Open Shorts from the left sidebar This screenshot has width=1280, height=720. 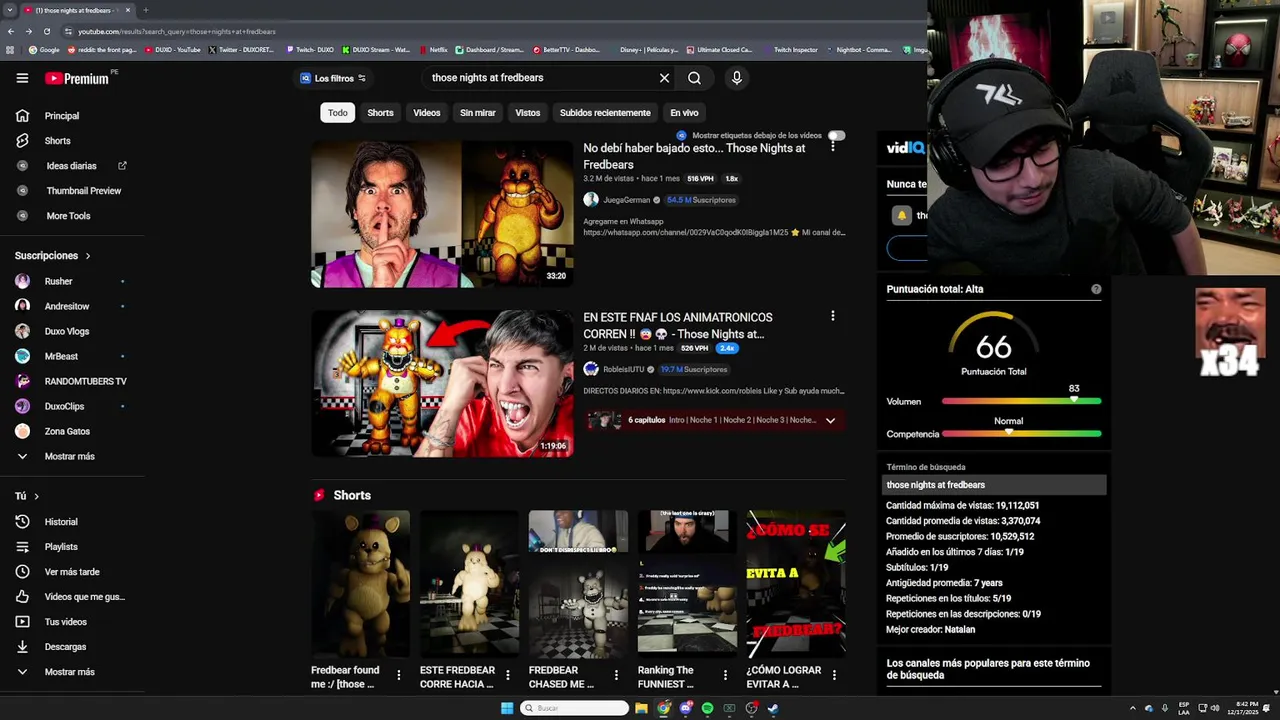(x=57, y=141)
